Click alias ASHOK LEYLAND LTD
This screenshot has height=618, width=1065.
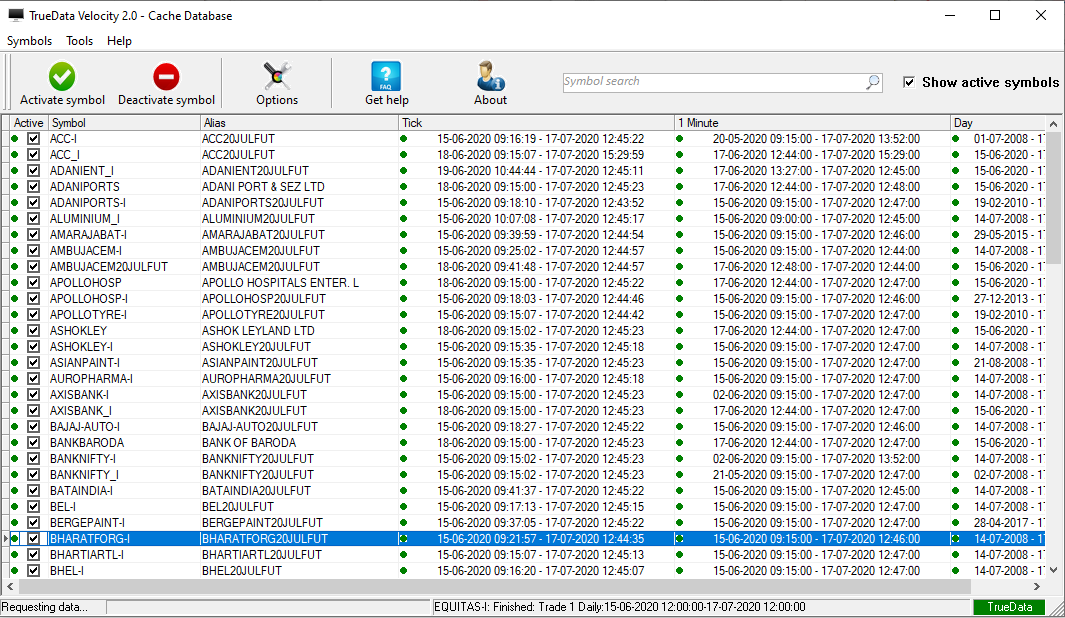(258, 331)
